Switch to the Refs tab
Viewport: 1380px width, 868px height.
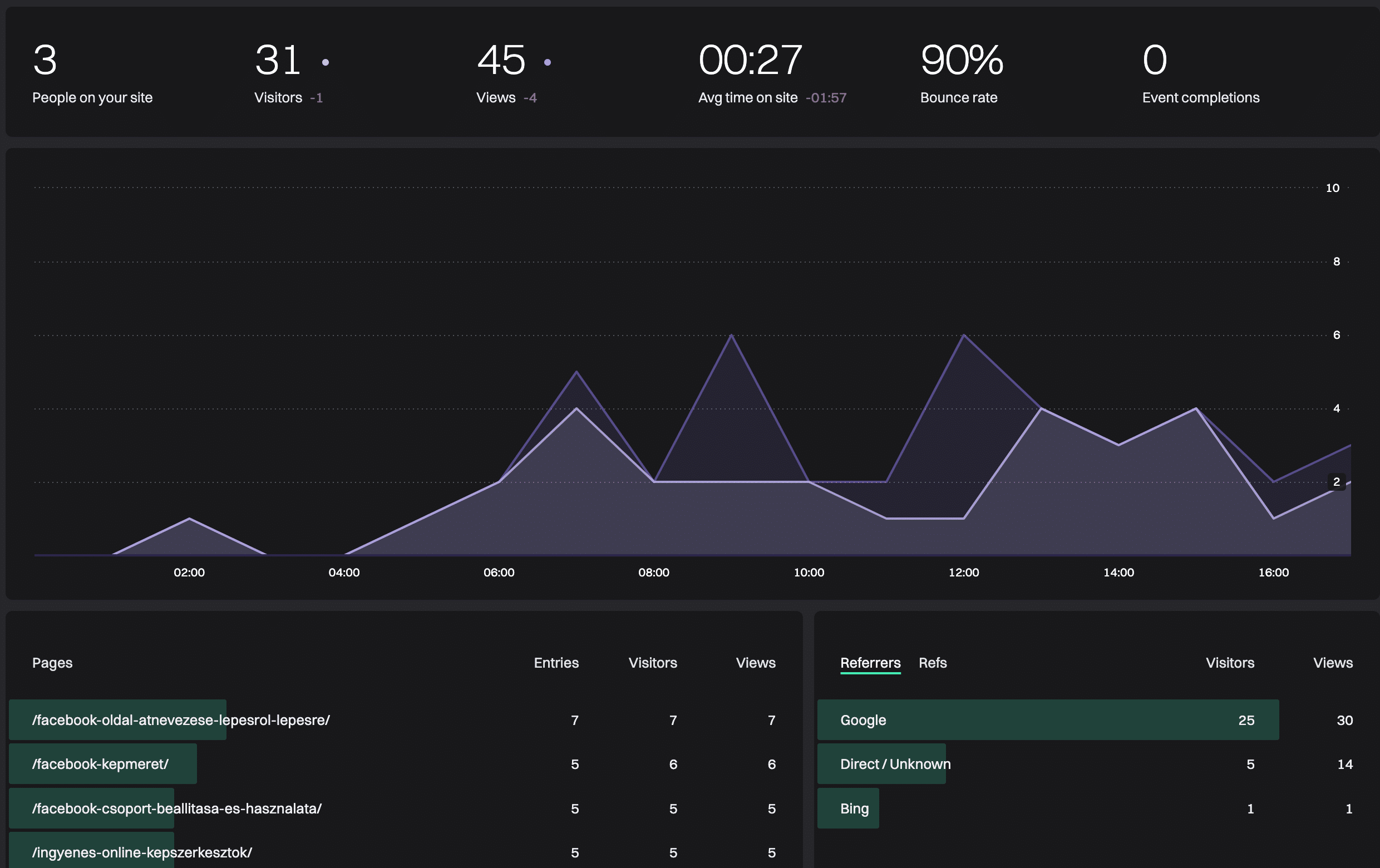pyautogui.click(x=933, y=663)
